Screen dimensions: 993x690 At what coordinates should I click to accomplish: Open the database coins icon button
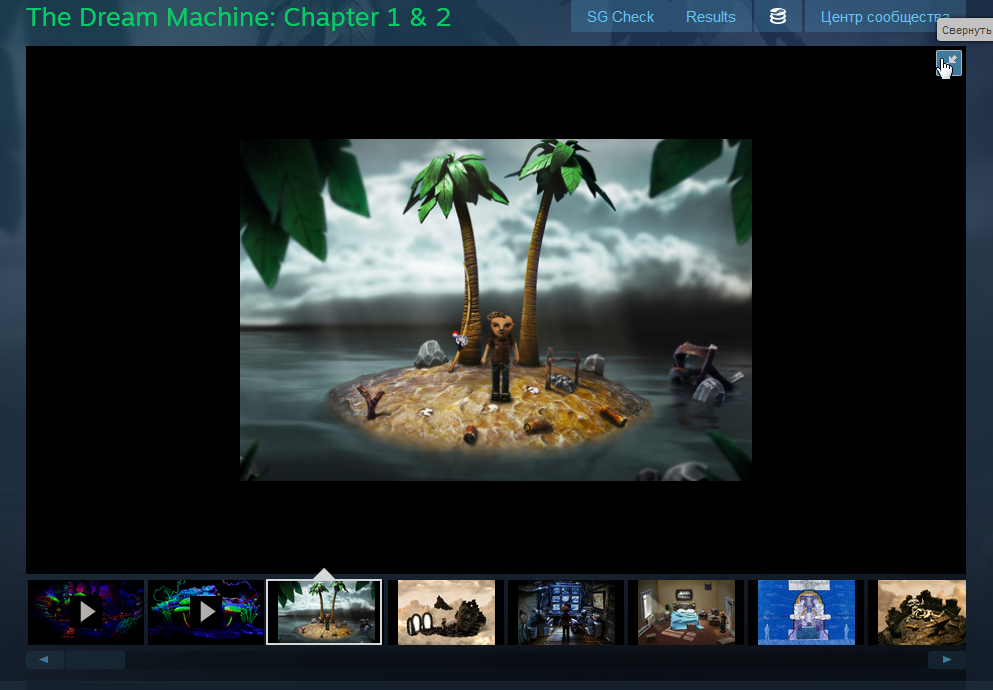point(778,16)
